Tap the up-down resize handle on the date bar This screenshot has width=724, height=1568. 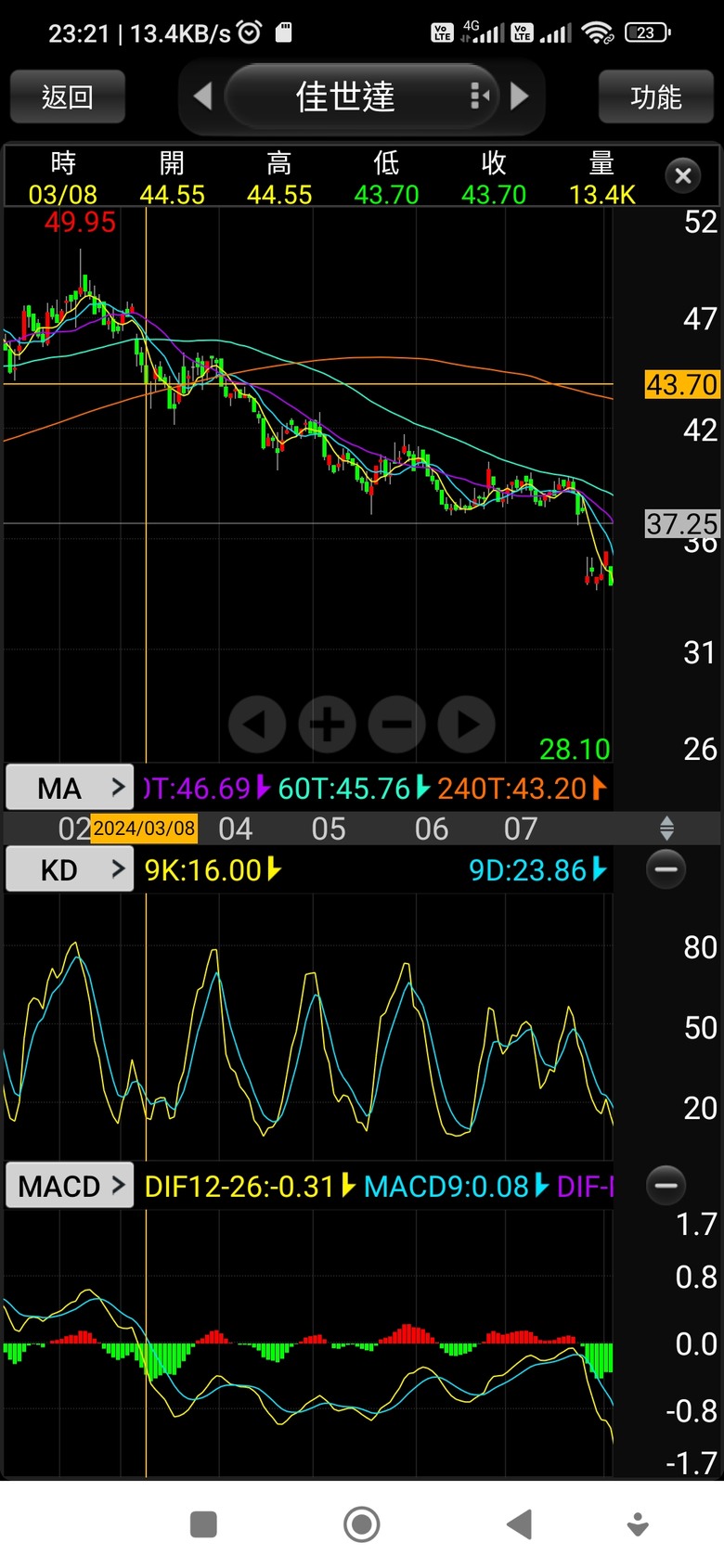coord(666,829)
